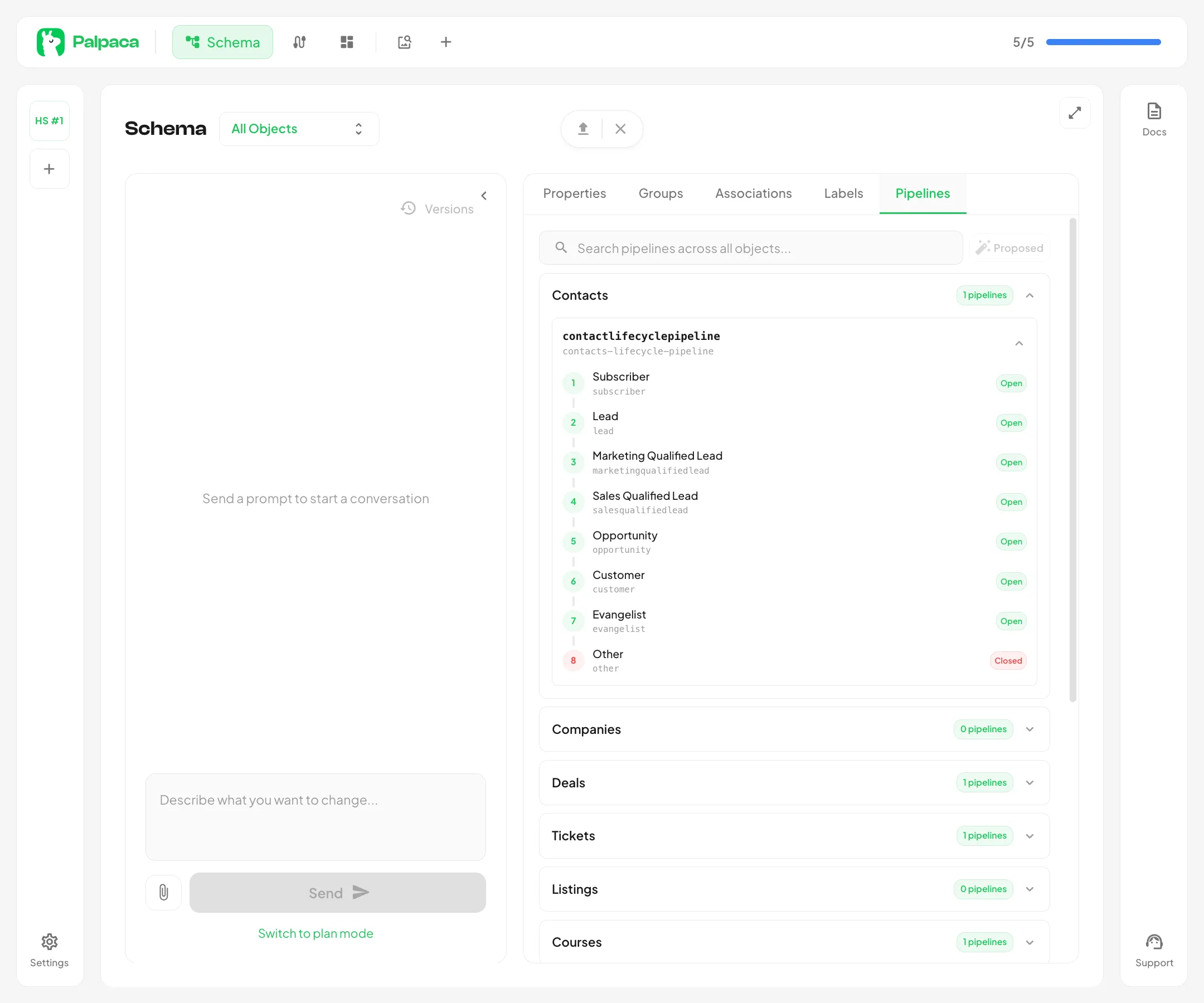
Task: Open the Properties tab
Action: [x=575, y=193]
